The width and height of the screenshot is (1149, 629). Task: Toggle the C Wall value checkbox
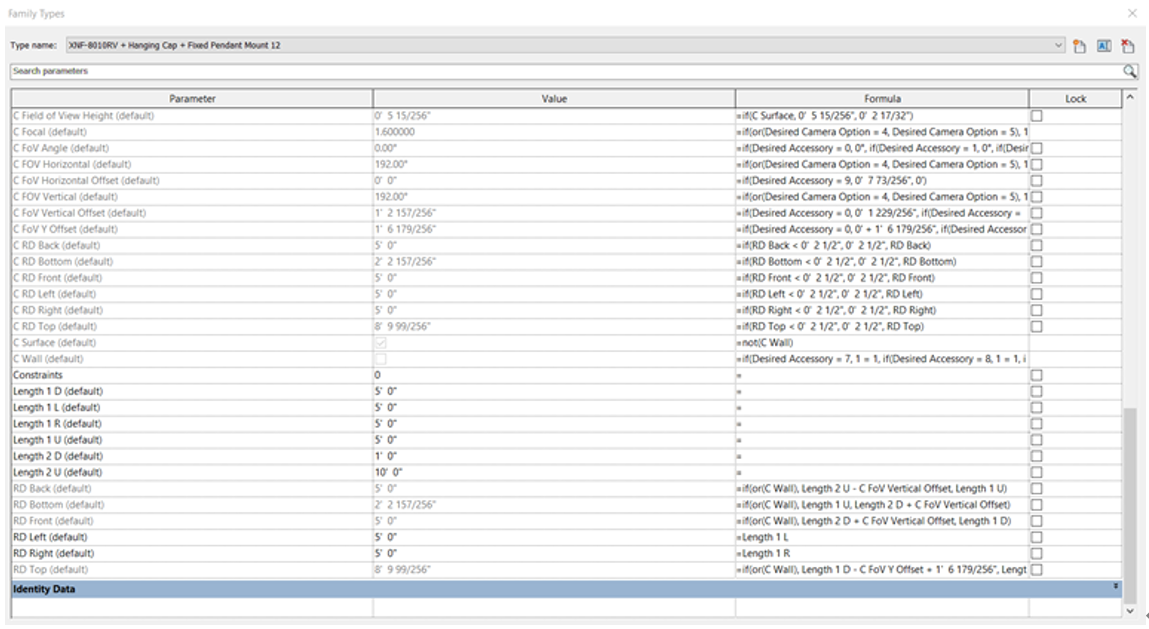pyautogui.click(x=379, y=359)
